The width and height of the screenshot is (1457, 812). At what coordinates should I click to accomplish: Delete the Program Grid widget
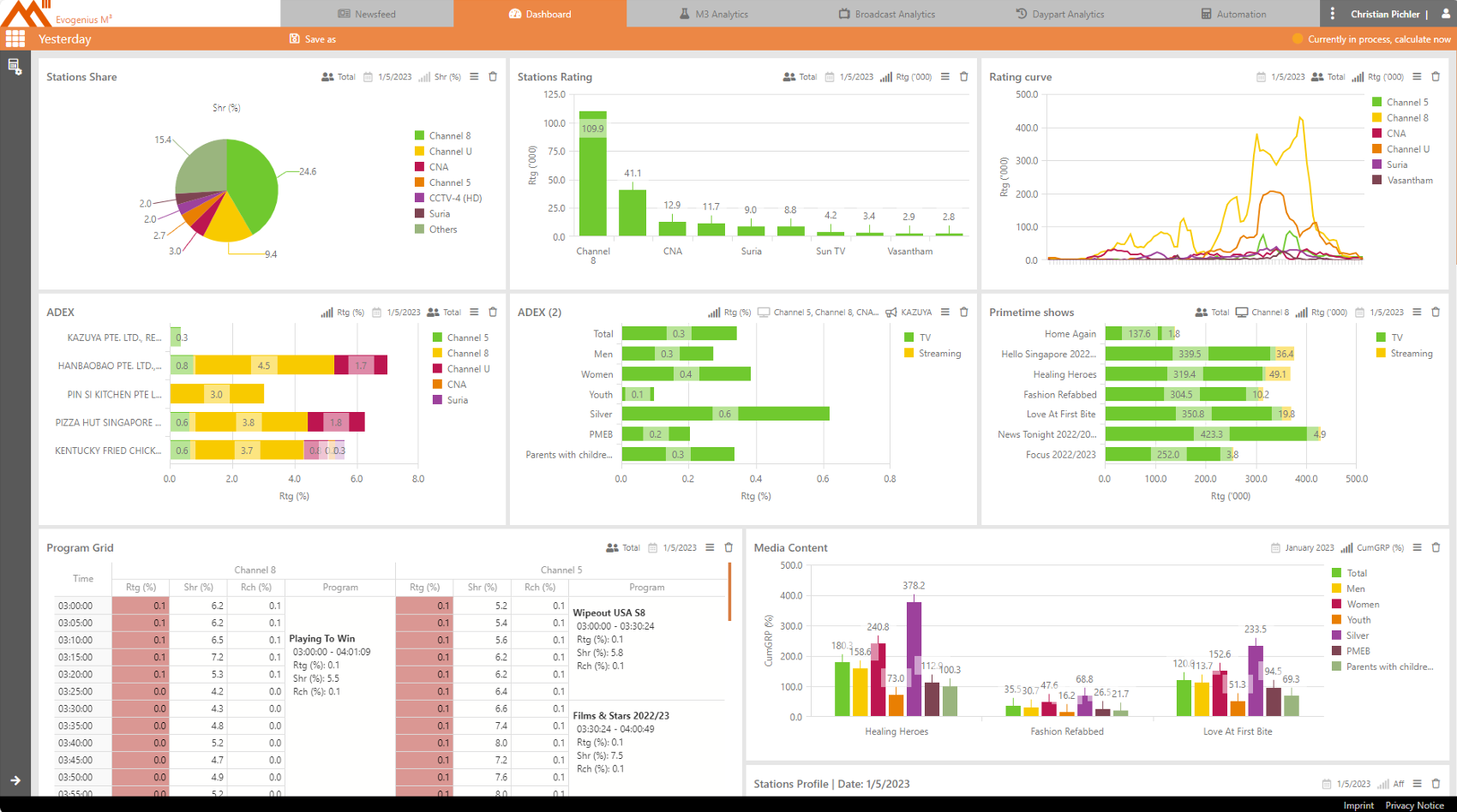(728, 547)
